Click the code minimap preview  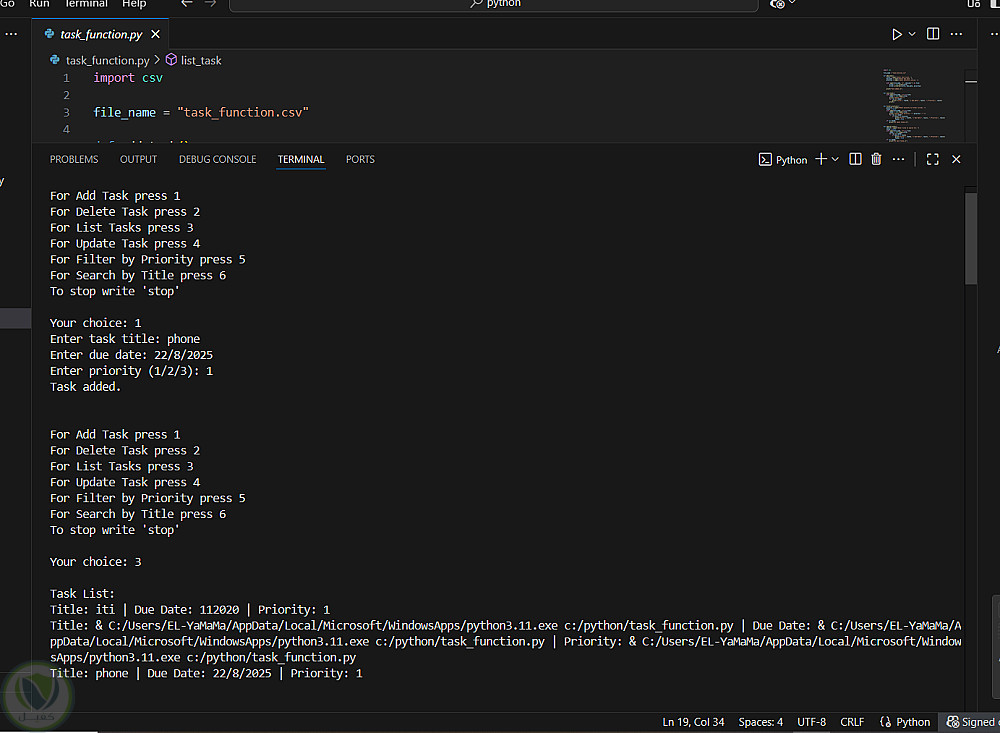(x=913, y=105)
